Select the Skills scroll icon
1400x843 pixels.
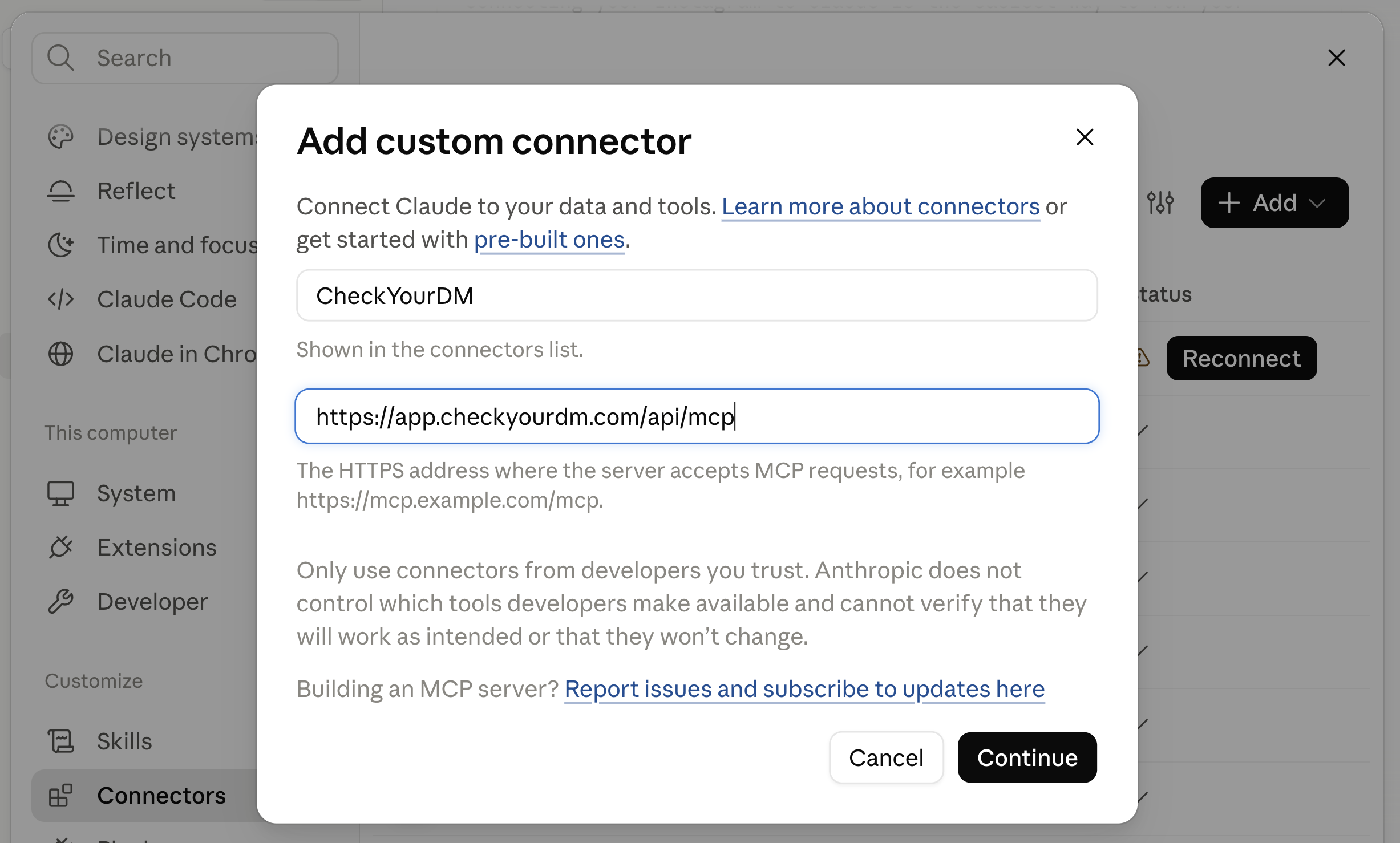coord(60,741)
